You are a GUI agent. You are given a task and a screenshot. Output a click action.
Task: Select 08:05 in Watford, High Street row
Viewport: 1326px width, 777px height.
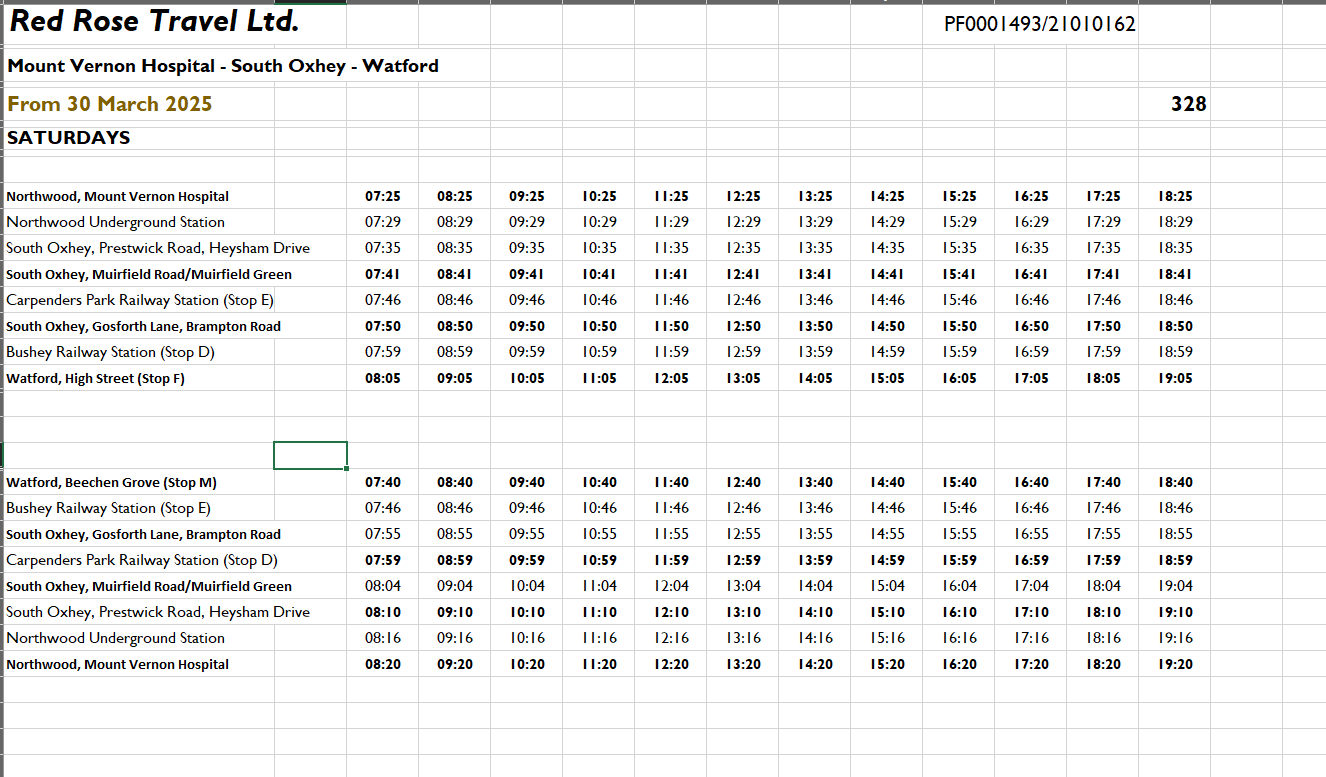(x=383, y=378)
